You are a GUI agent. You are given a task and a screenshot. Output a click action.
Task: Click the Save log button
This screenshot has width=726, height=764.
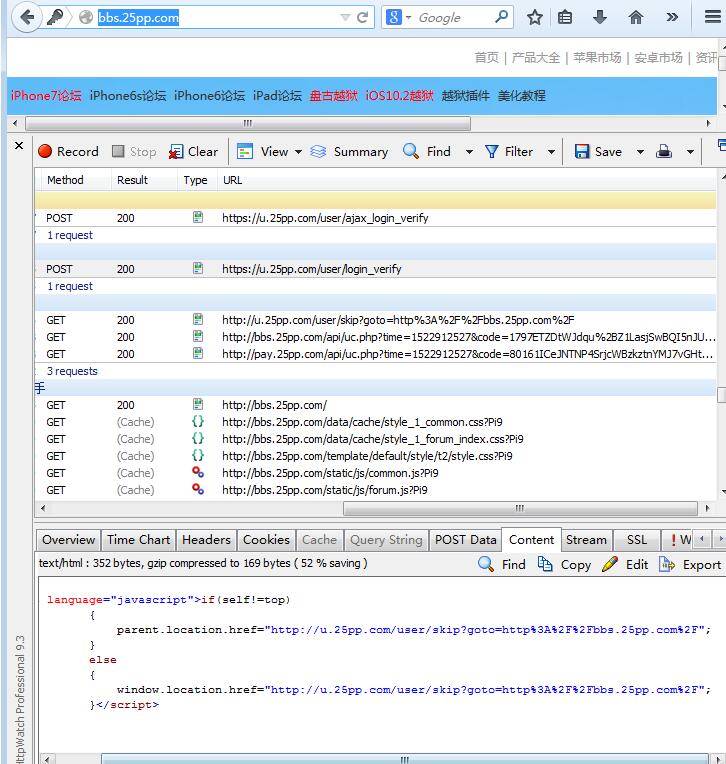598,152
